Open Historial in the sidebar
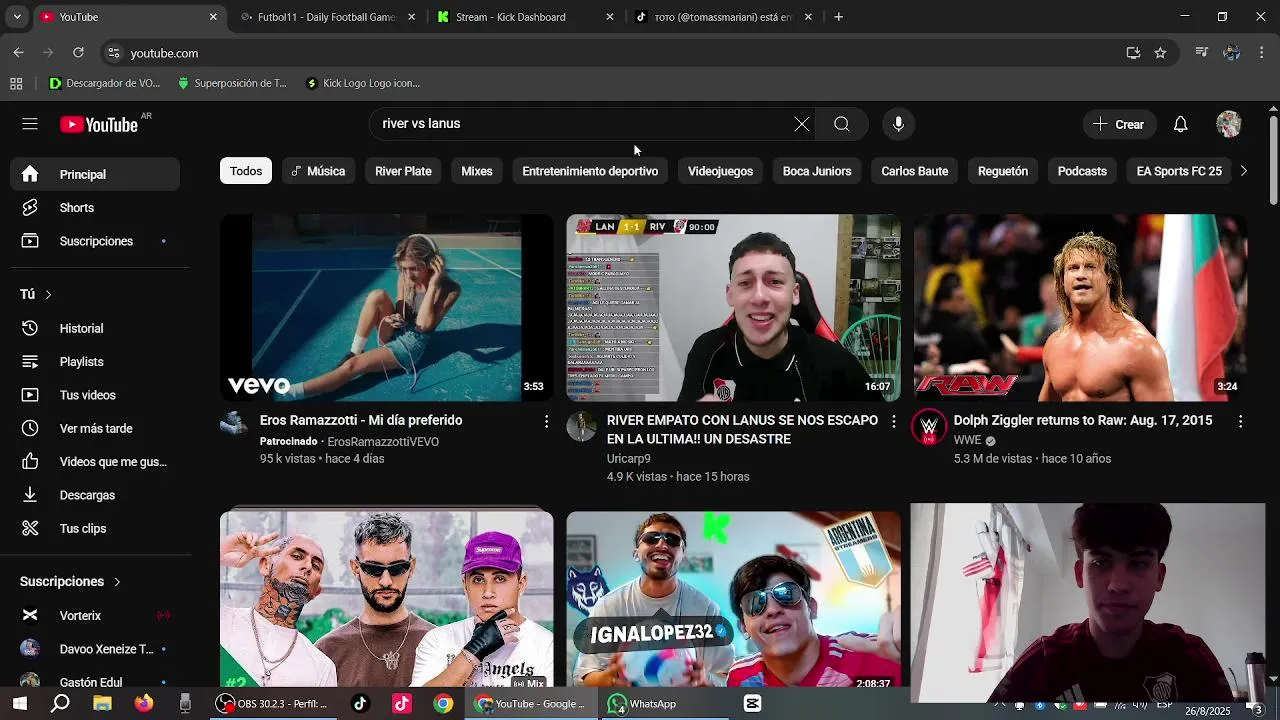Image resolution: width=1280 pixels, height=720 pixels. coord(96,328)
